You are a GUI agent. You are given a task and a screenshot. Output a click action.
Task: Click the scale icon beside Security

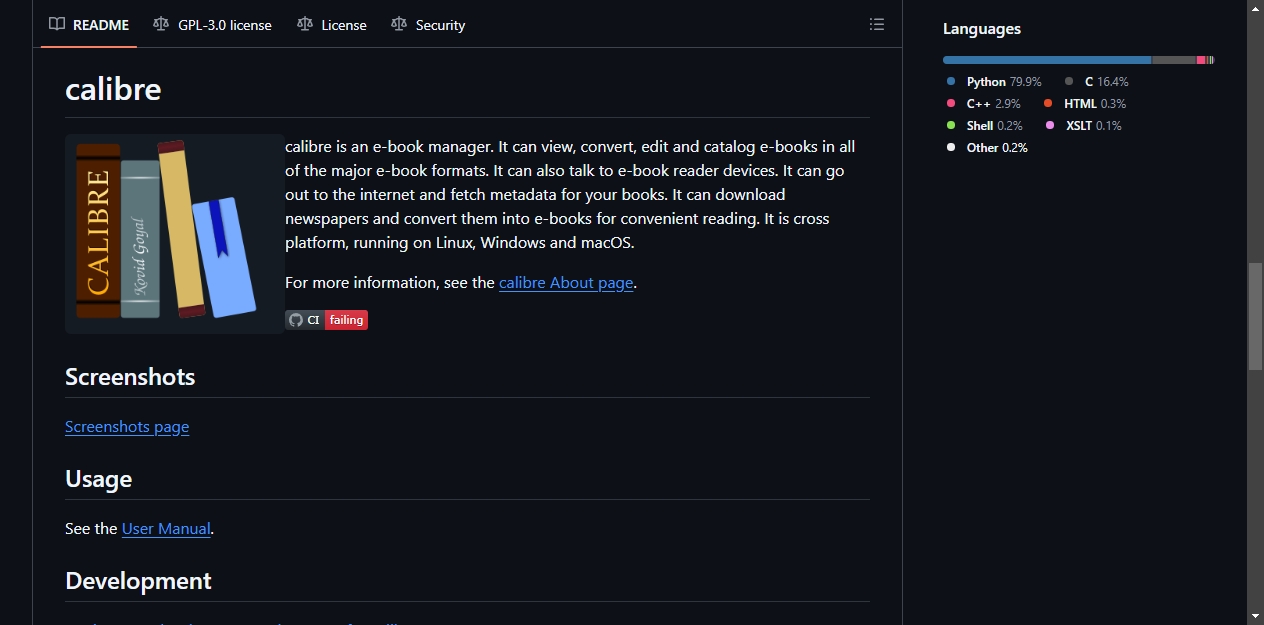point(399,25)
